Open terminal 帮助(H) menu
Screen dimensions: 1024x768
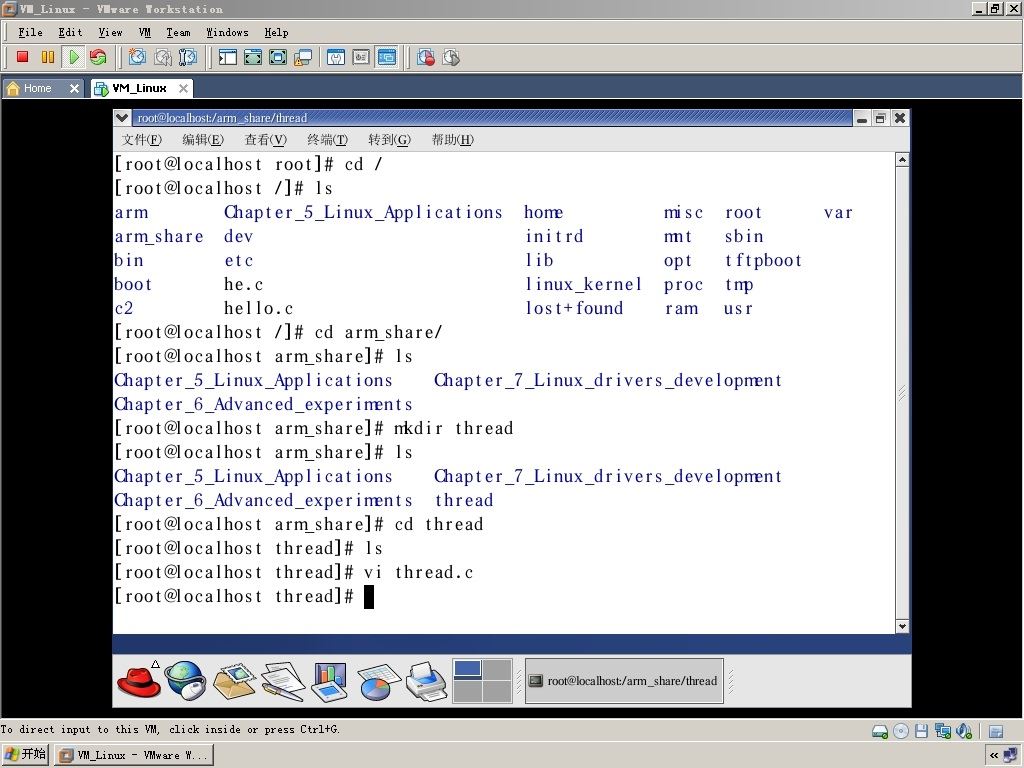tap(453, 139)
